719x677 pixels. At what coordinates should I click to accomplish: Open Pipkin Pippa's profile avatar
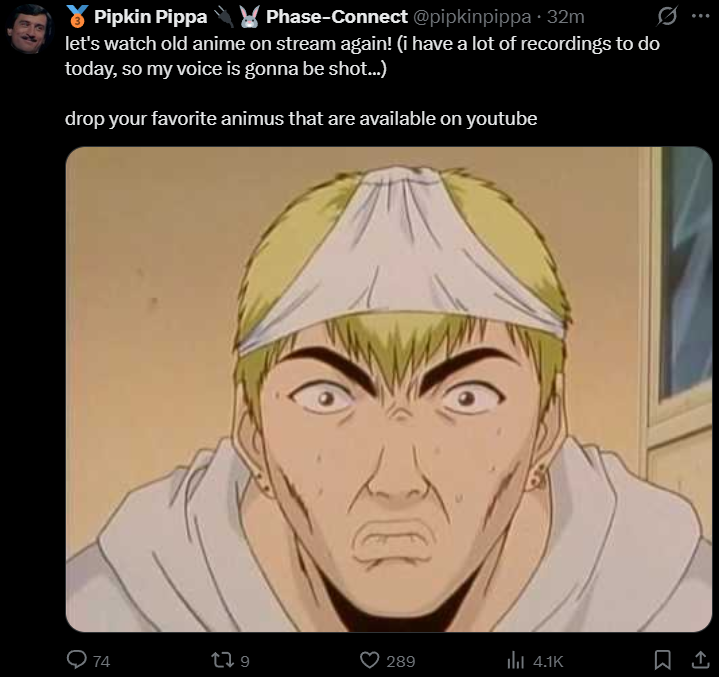[x=28, y=28]
